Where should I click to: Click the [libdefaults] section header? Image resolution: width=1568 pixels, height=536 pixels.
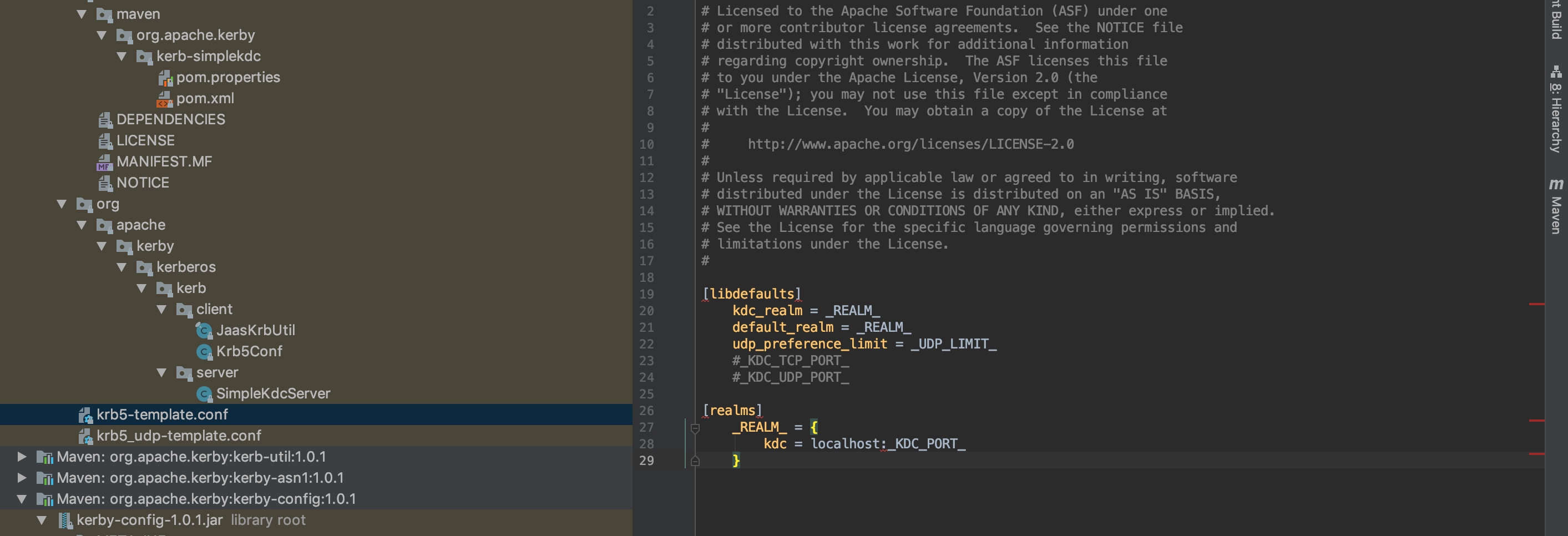pos(752,295)
